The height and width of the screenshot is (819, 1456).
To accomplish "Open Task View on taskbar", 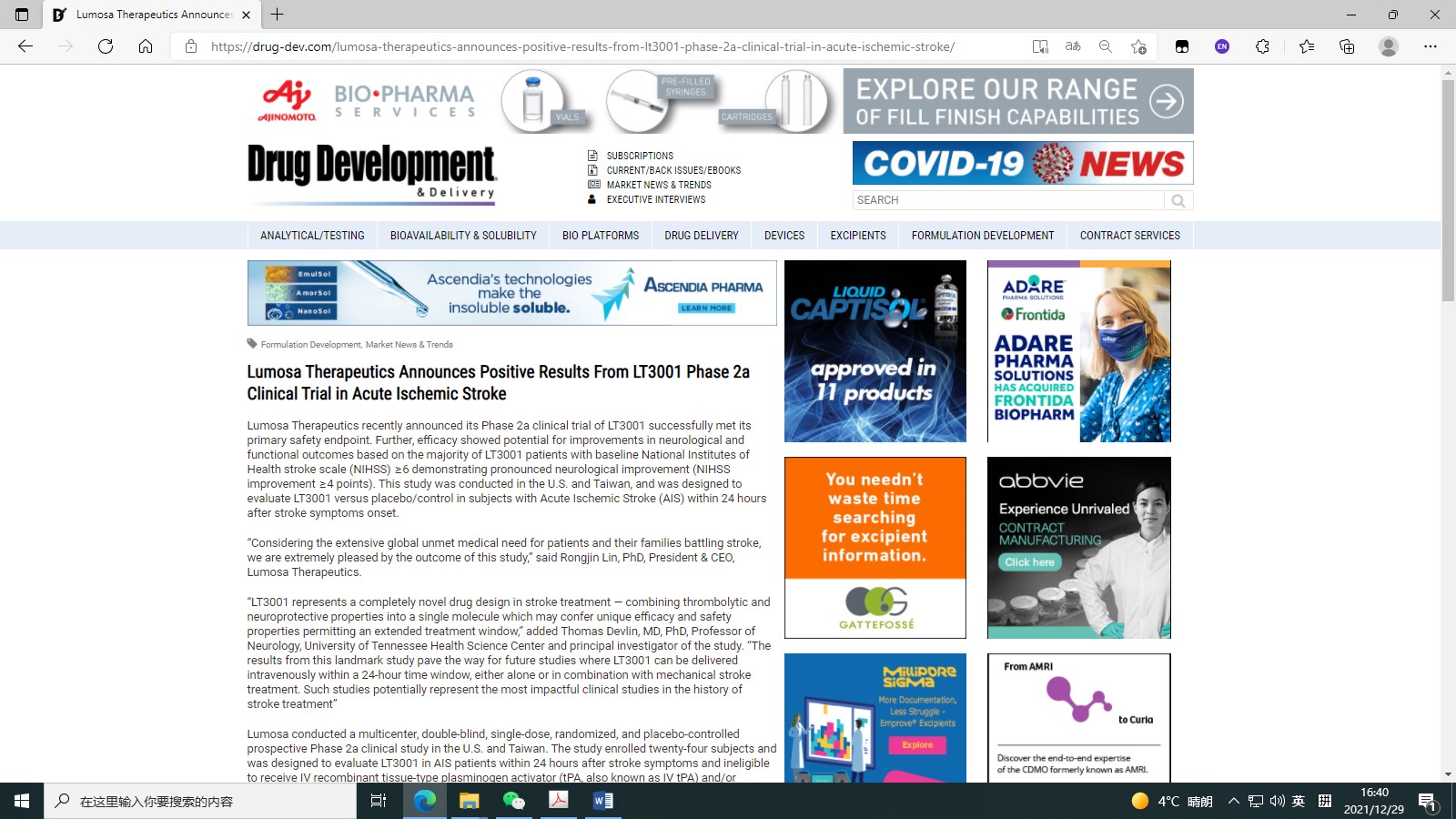I will coord(379,801).
